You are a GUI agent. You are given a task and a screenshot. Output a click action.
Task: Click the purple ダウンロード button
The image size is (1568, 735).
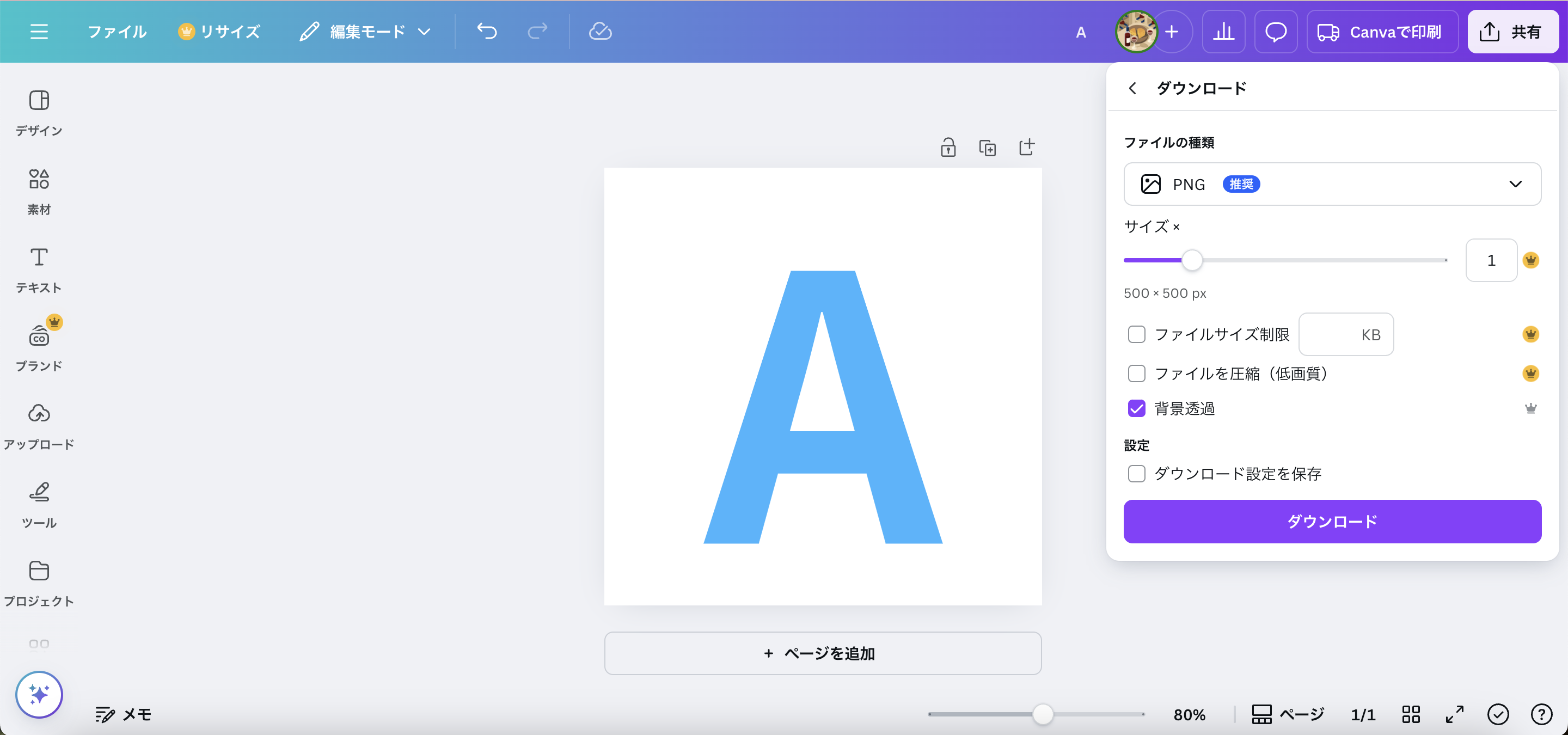click(x=1332, y=521)
